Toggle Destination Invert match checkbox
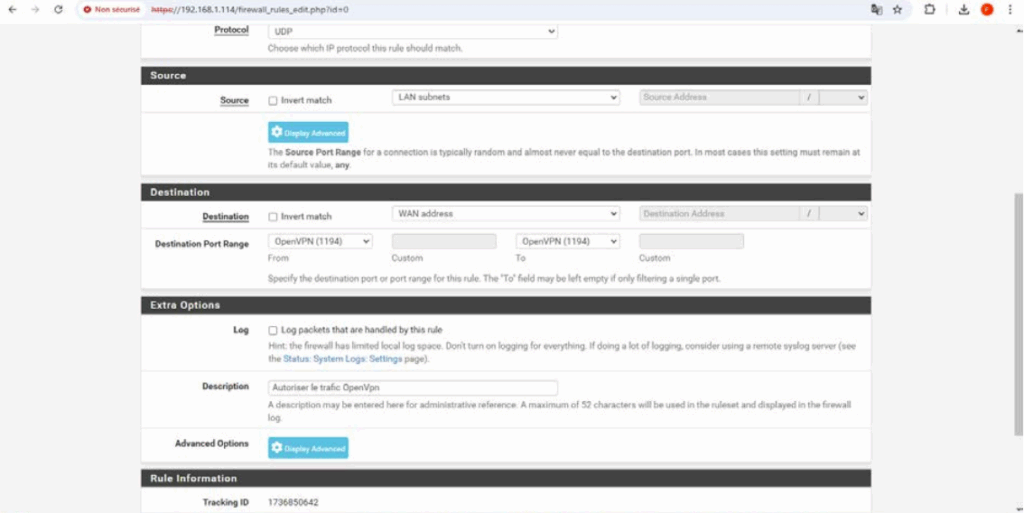 pos(273,217)
